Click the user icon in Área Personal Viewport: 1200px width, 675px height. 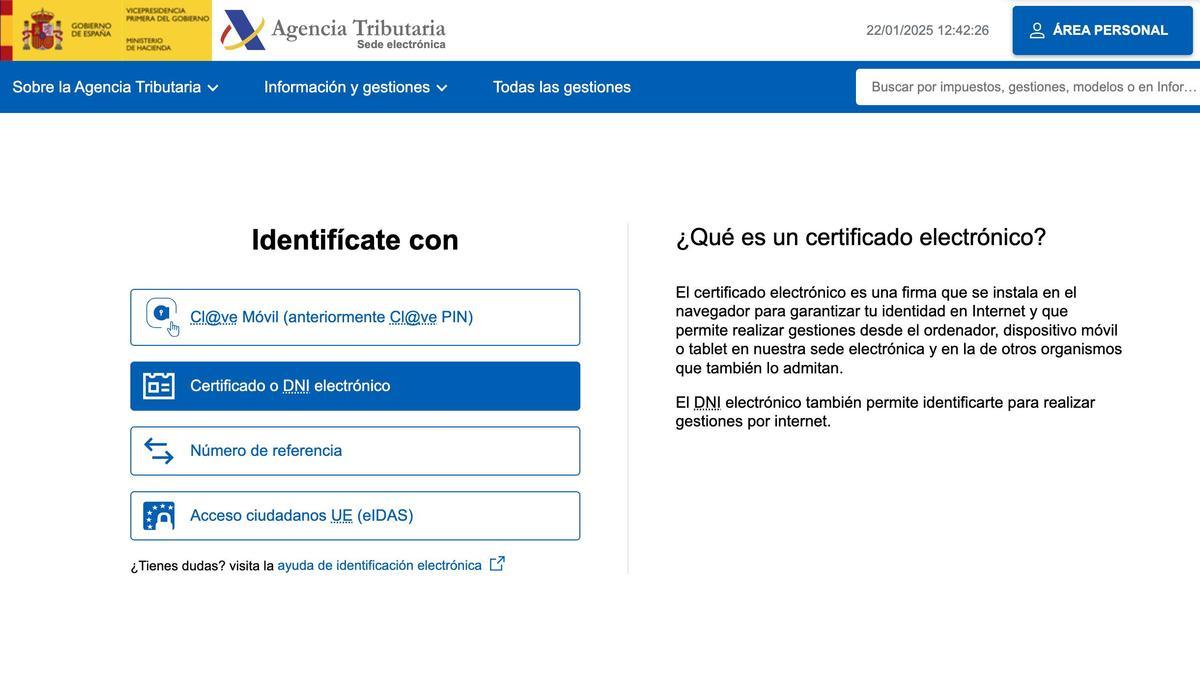point(1037,30)
